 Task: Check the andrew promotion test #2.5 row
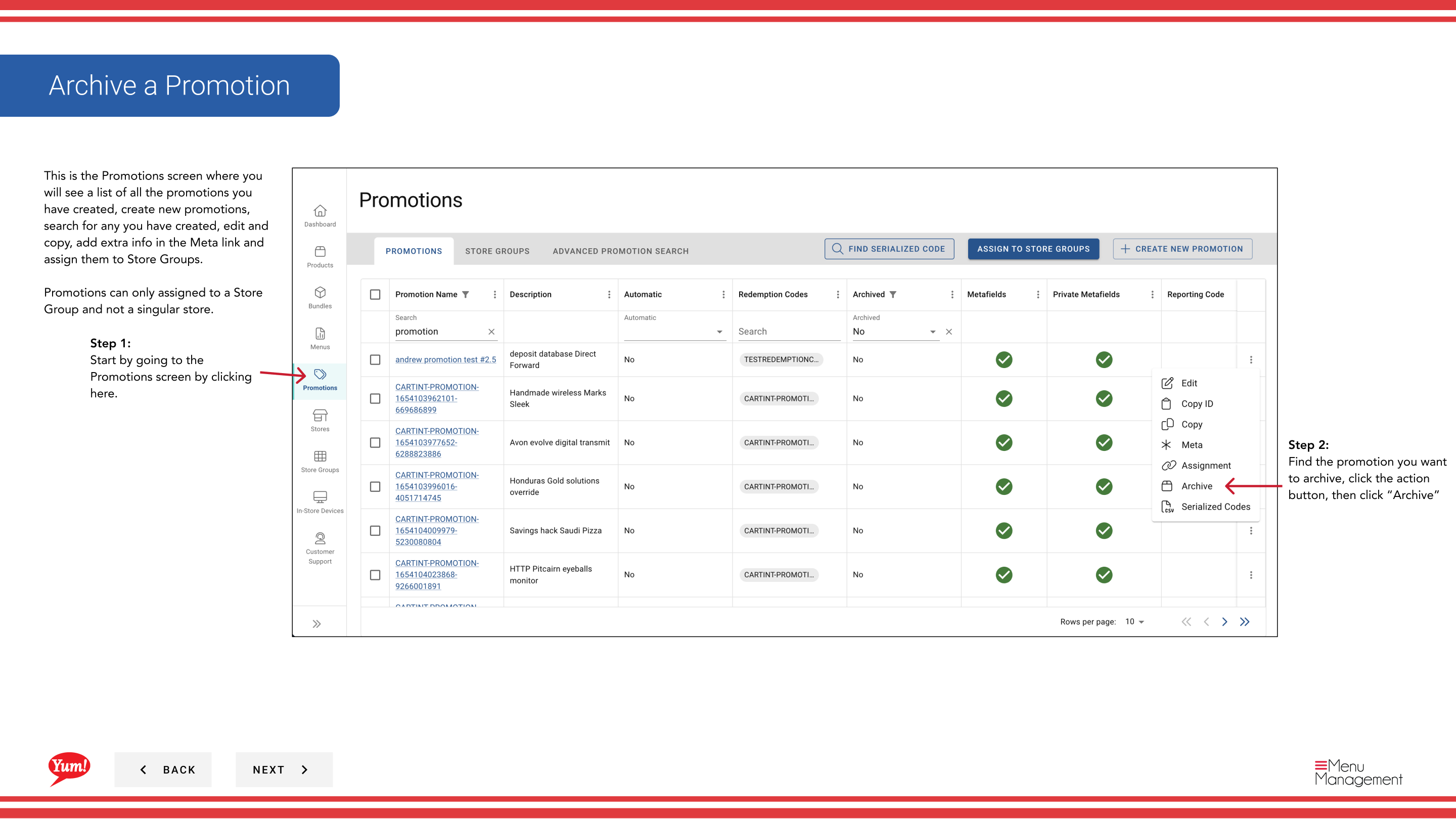[x=375, y=359]
